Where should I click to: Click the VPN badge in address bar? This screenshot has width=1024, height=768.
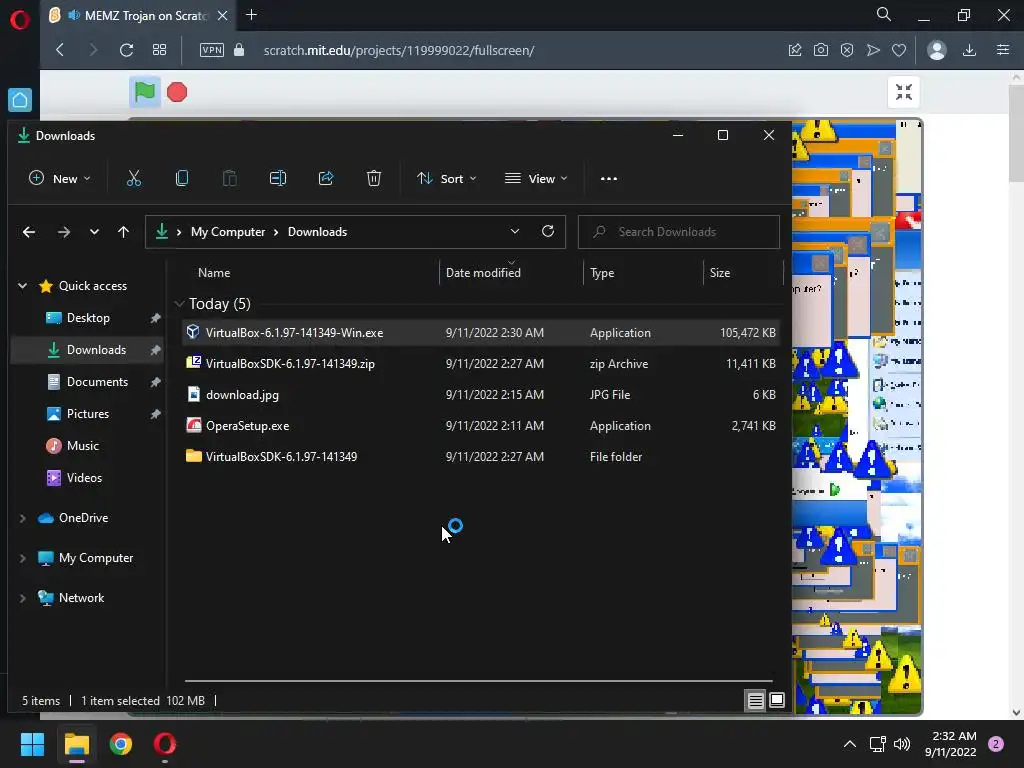pos(212,50)
